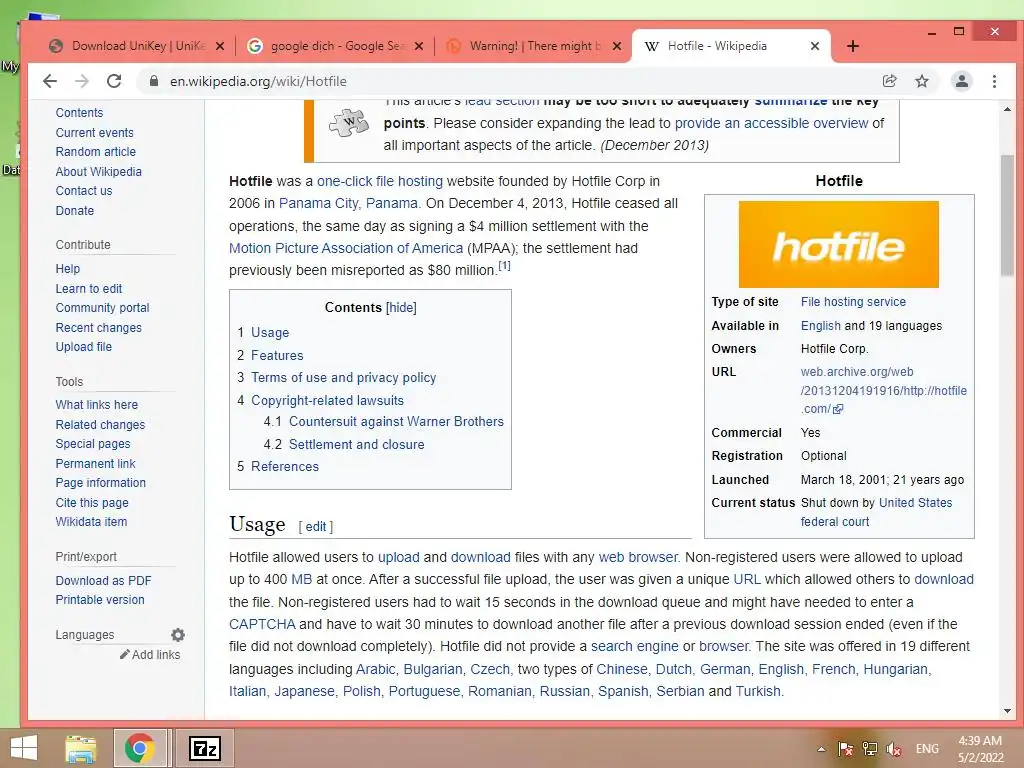Open Recent changes link
This screenshot has width=1024, height=768.
98,327
